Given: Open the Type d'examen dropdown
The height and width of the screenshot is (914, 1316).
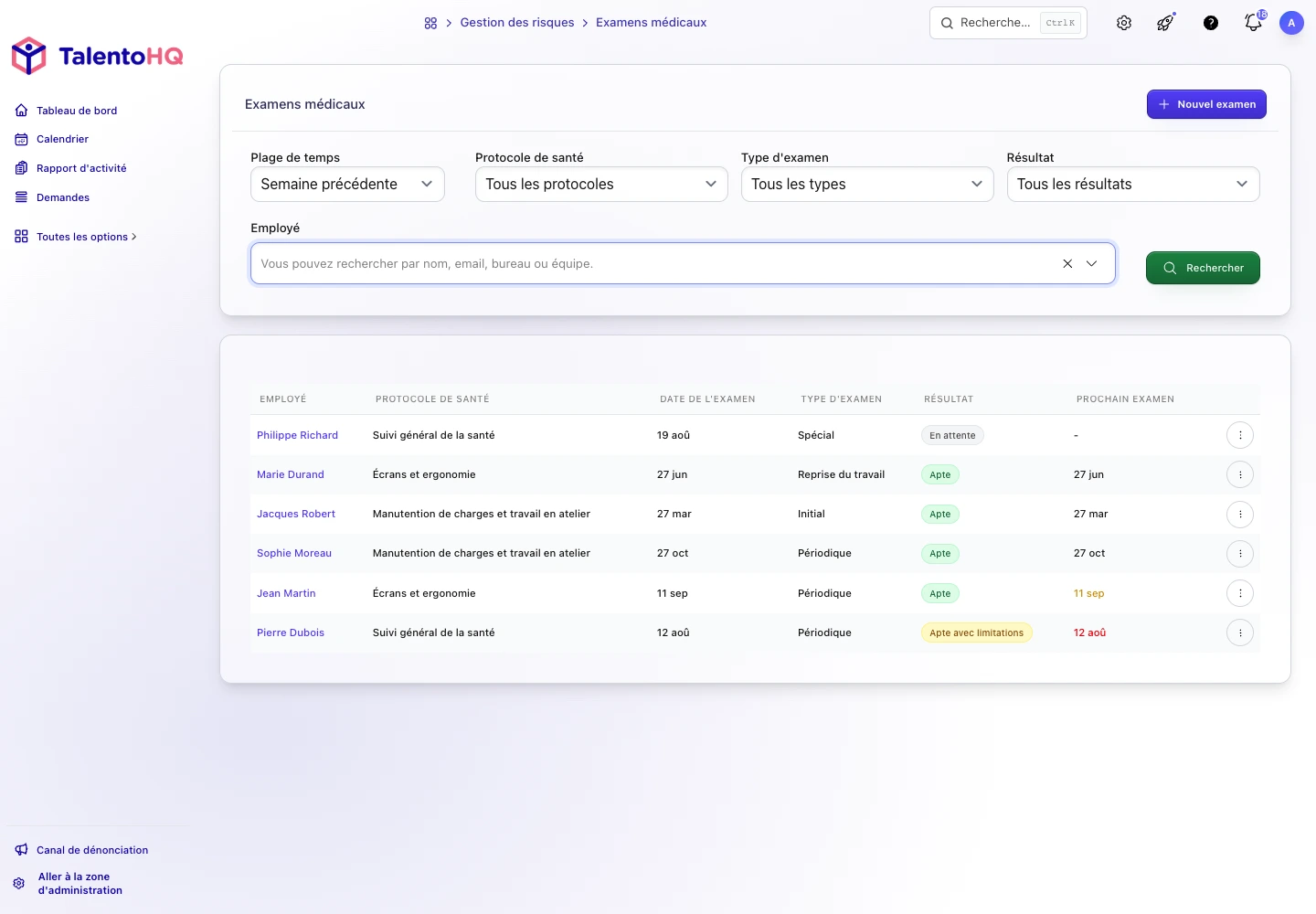Looking at the screenshot, I should [x=867, y=184].
